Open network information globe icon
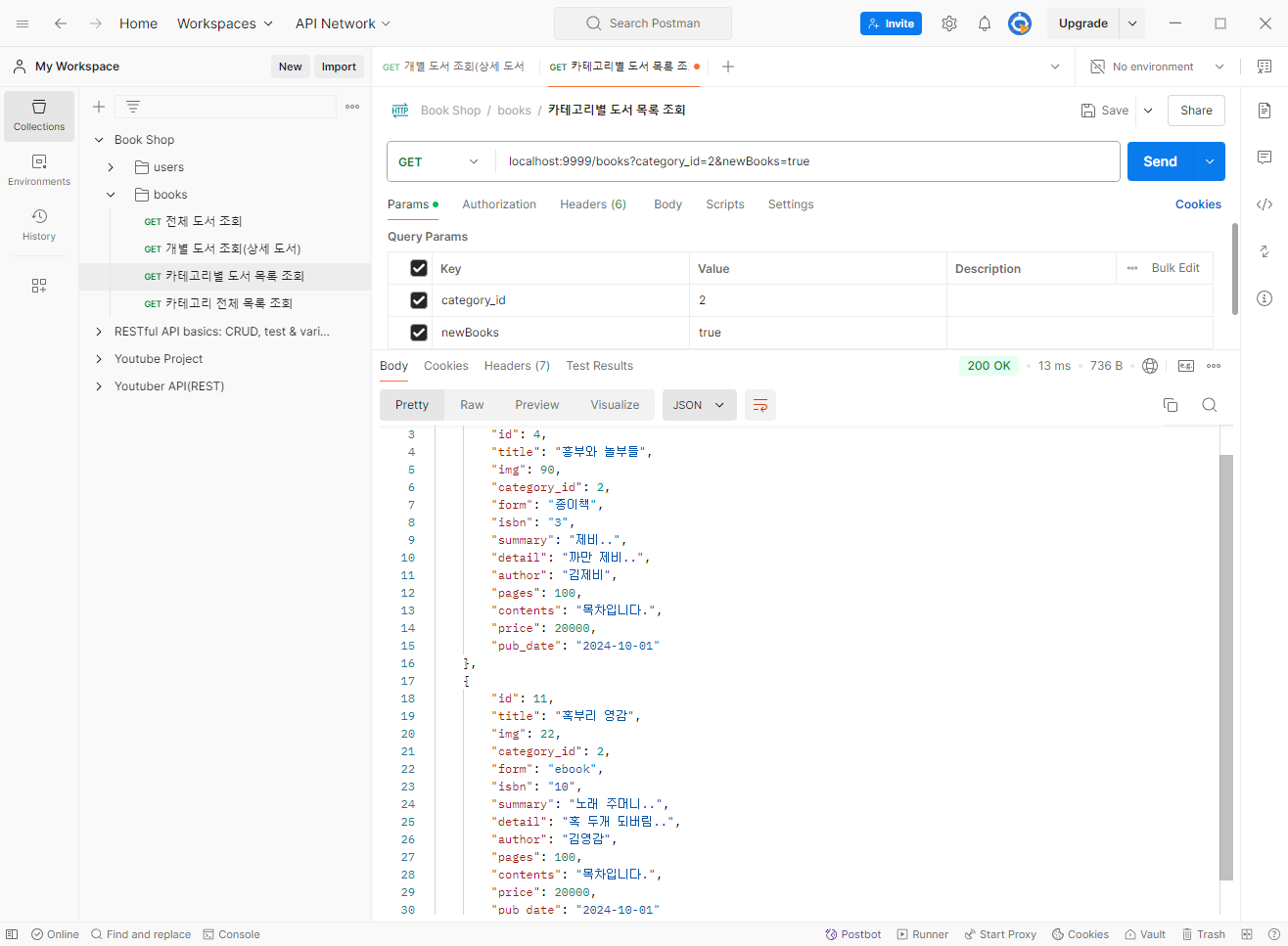 click(x=1150, y=366)
